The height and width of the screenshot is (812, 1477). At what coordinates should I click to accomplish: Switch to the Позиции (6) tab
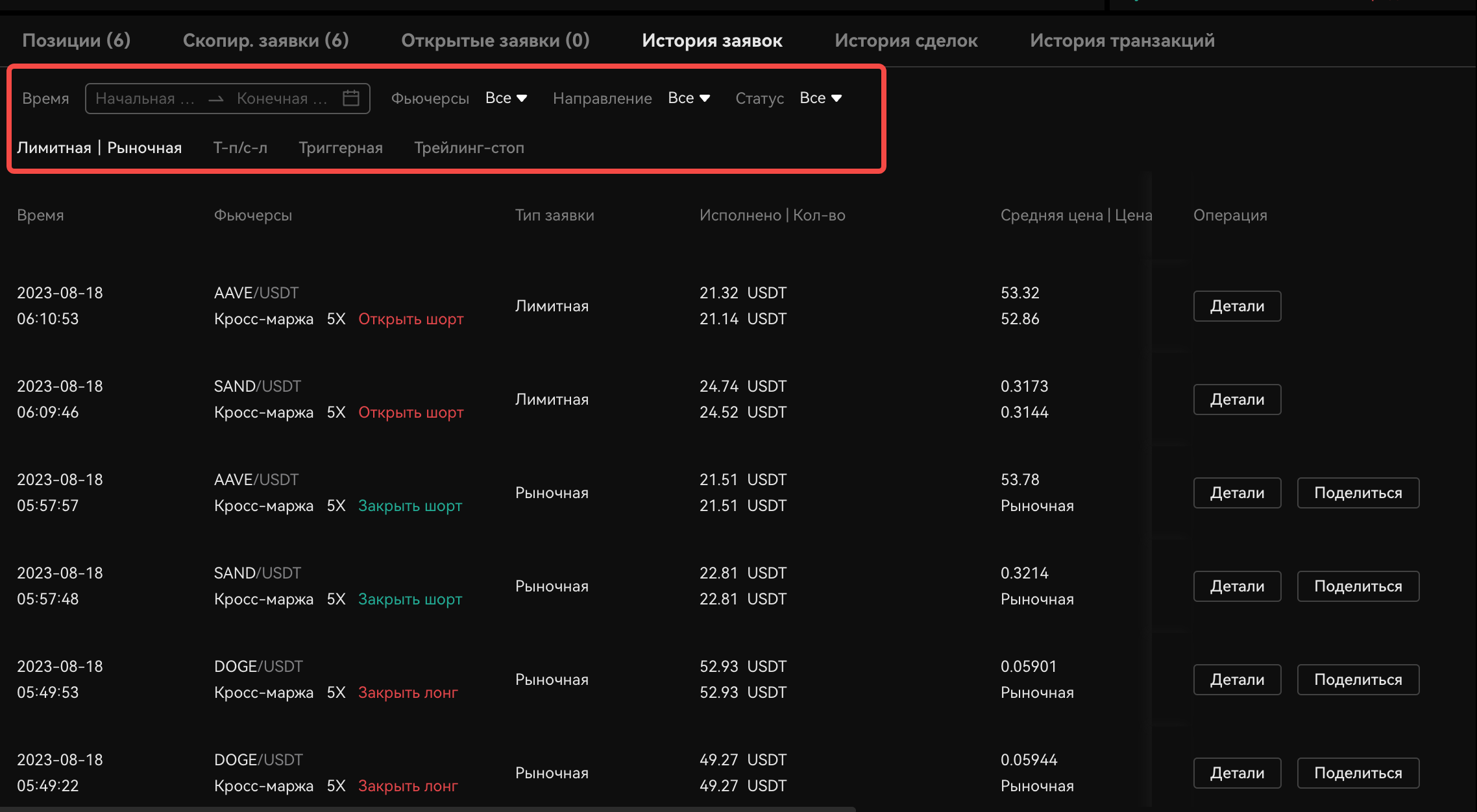click(77, 40)
